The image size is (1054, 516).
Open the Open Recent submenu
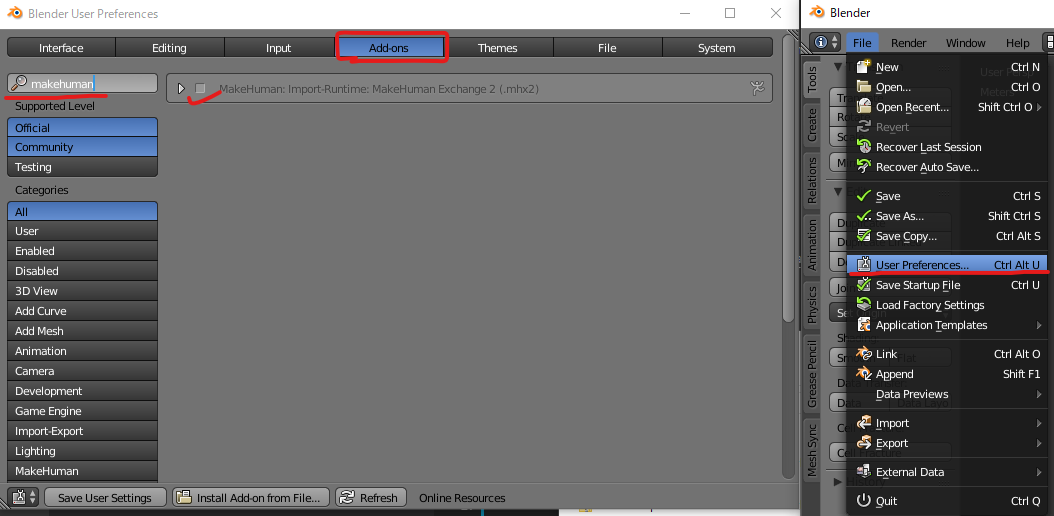(x=947, y=107)
